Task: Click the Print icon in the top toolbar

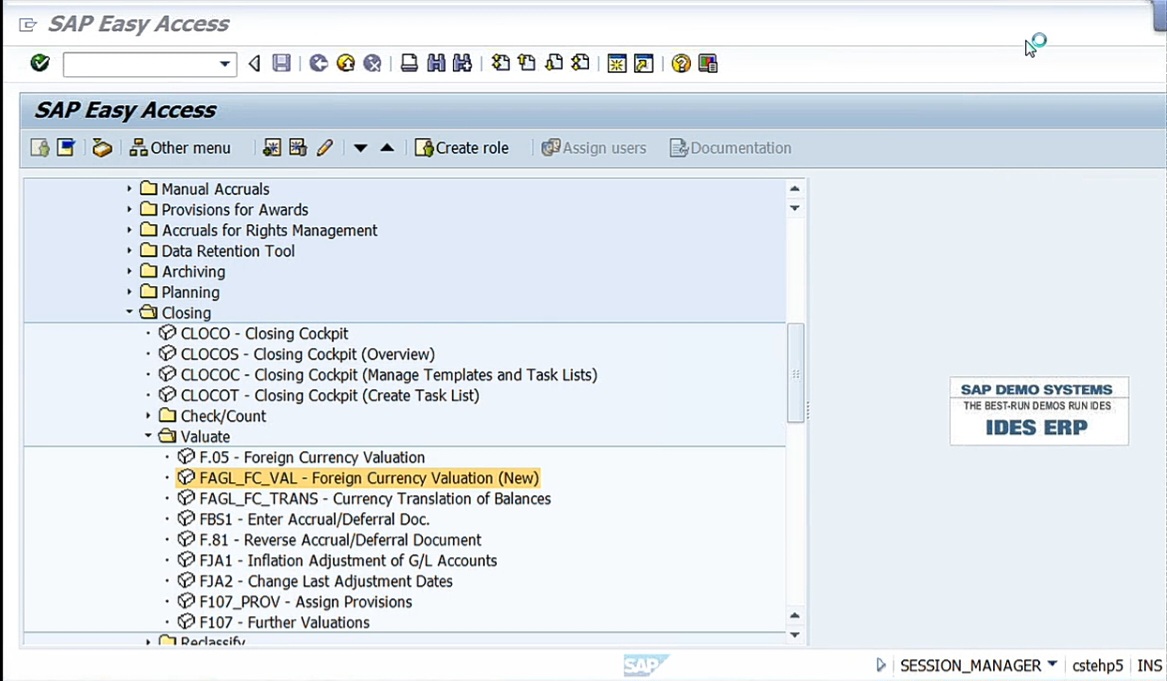Action: click(409, 63)
